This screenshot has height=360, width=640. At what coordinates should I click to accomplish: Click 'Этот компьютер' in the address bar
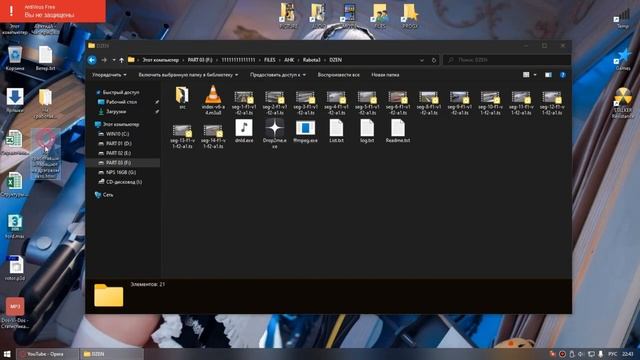pyautogui.click(x=160, y=60)
